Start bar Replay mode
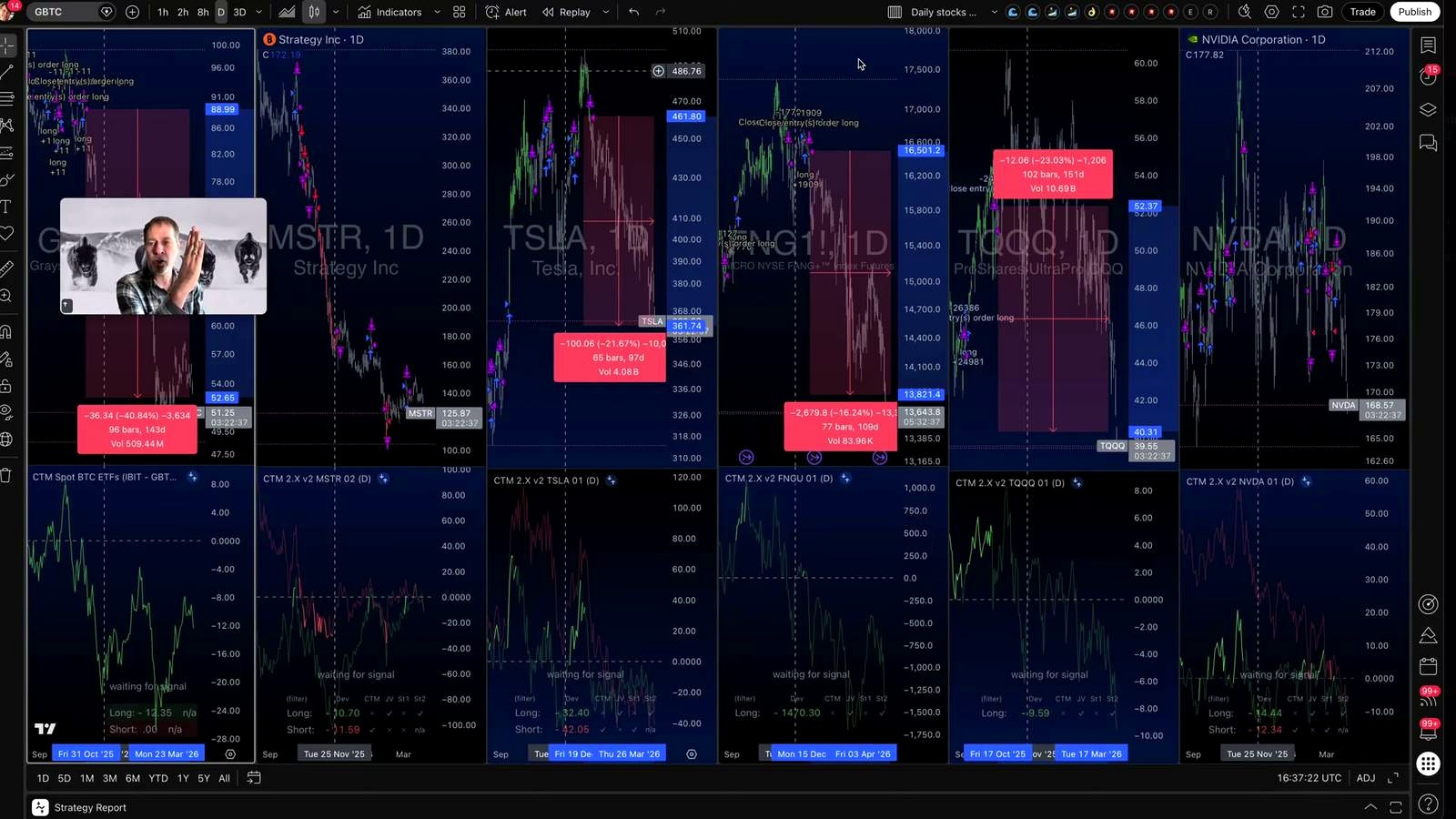This screenshot has width=1456, height=819. [x=566, y=12]
